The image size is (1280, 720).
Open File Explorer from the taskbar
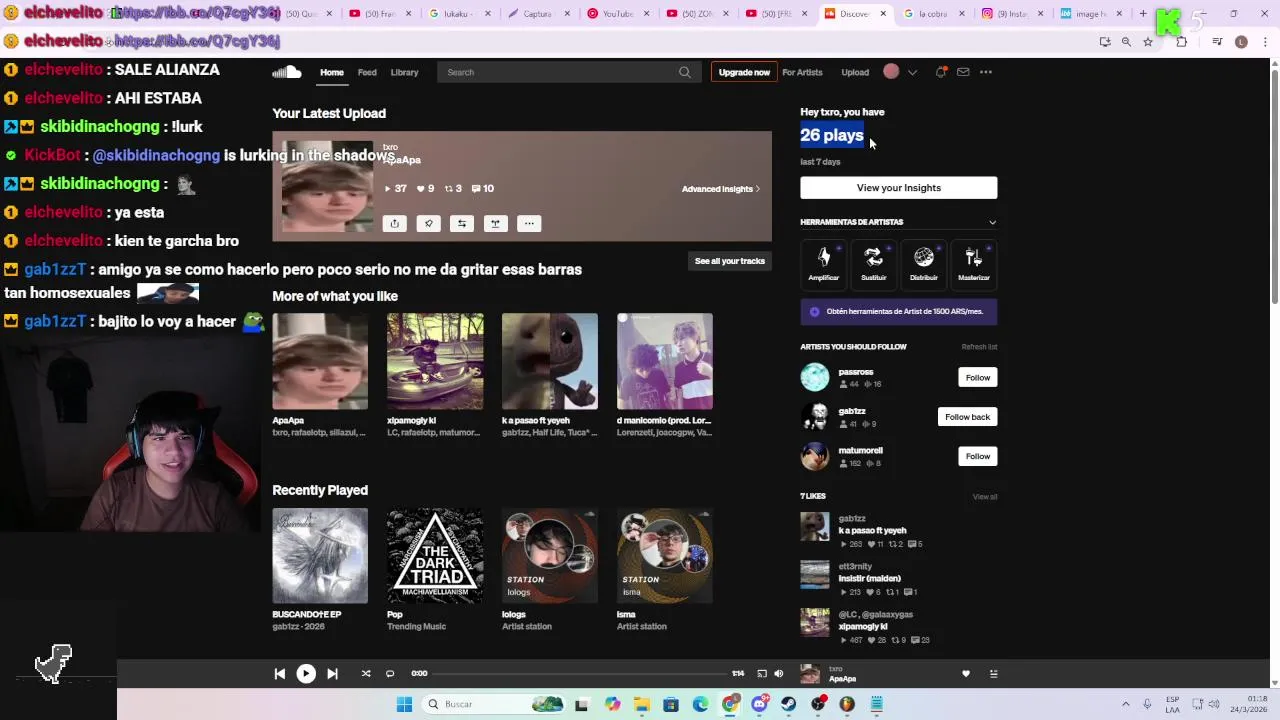642,704
